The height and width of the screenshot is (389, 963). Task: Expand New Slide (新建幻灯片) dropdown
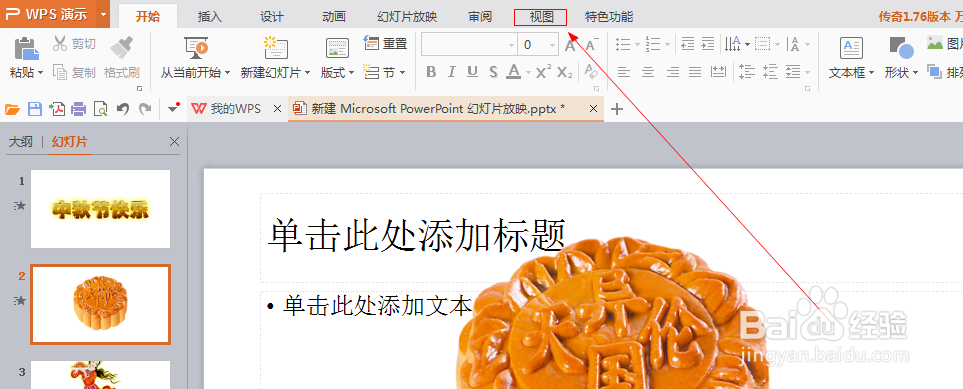[x=307, y=73]
